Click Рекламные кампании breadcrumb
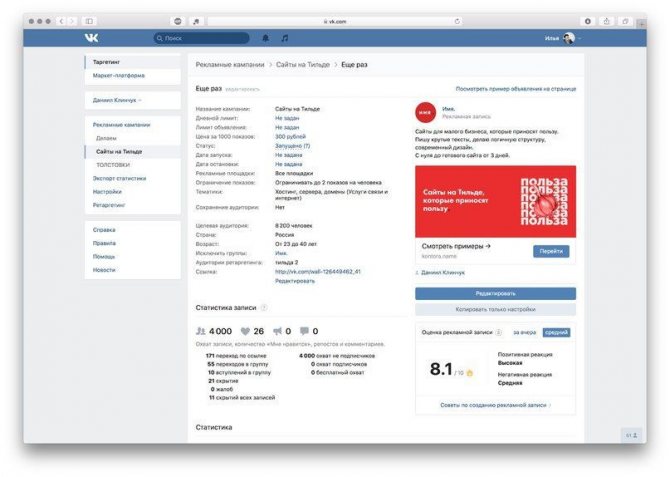 [x=230, y=65]
